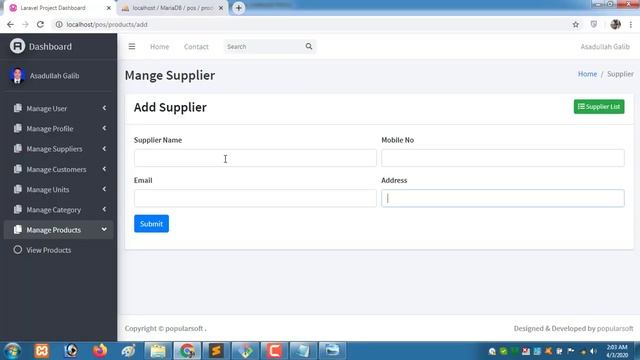Viewport: 640px width, 360px height.
Task: Focus the Mobile No input
Action: point(503,158)
